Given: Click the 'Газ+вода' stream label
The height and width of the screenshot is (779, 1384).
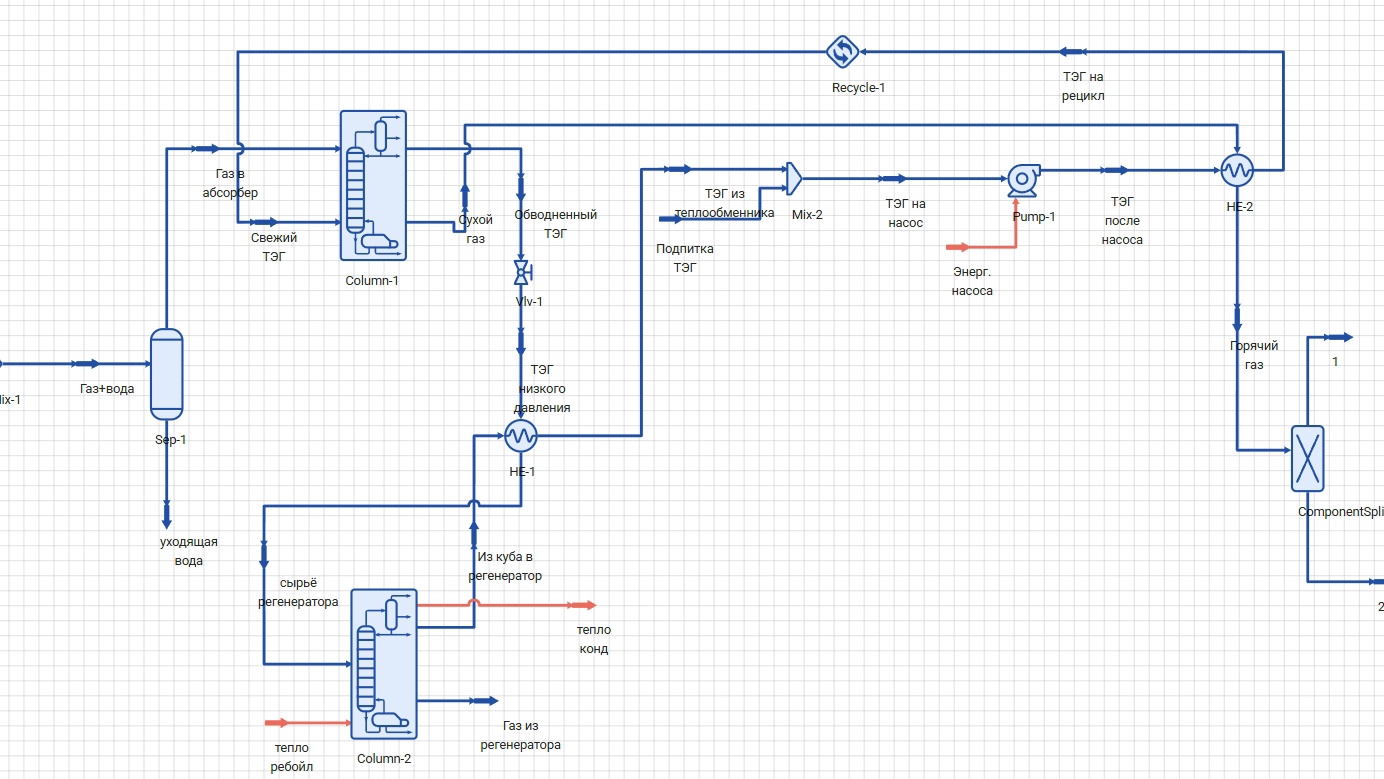Looking at the screenshot, I should click(x=107, y=388).
